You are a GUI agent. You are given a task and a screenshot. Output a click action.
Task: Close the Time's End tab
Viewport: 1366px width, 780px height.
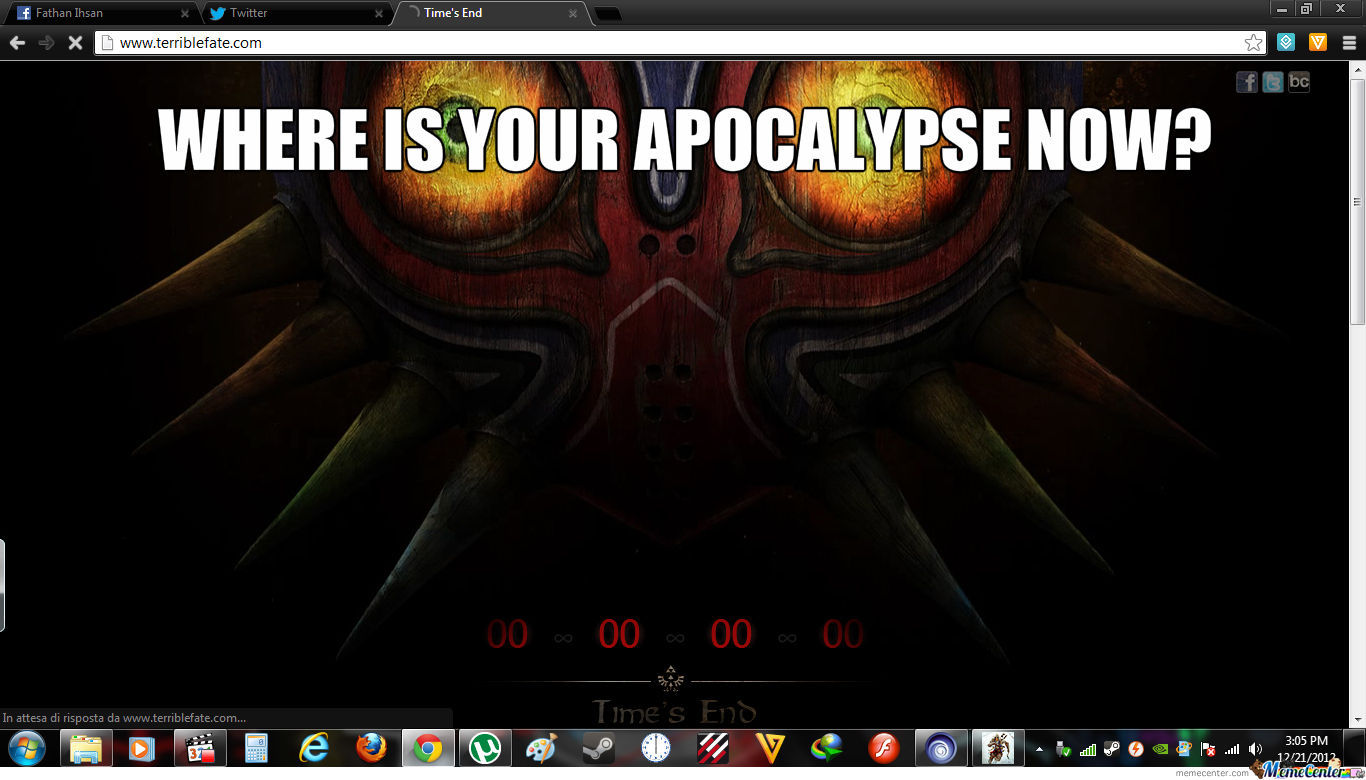coord(573,14)
